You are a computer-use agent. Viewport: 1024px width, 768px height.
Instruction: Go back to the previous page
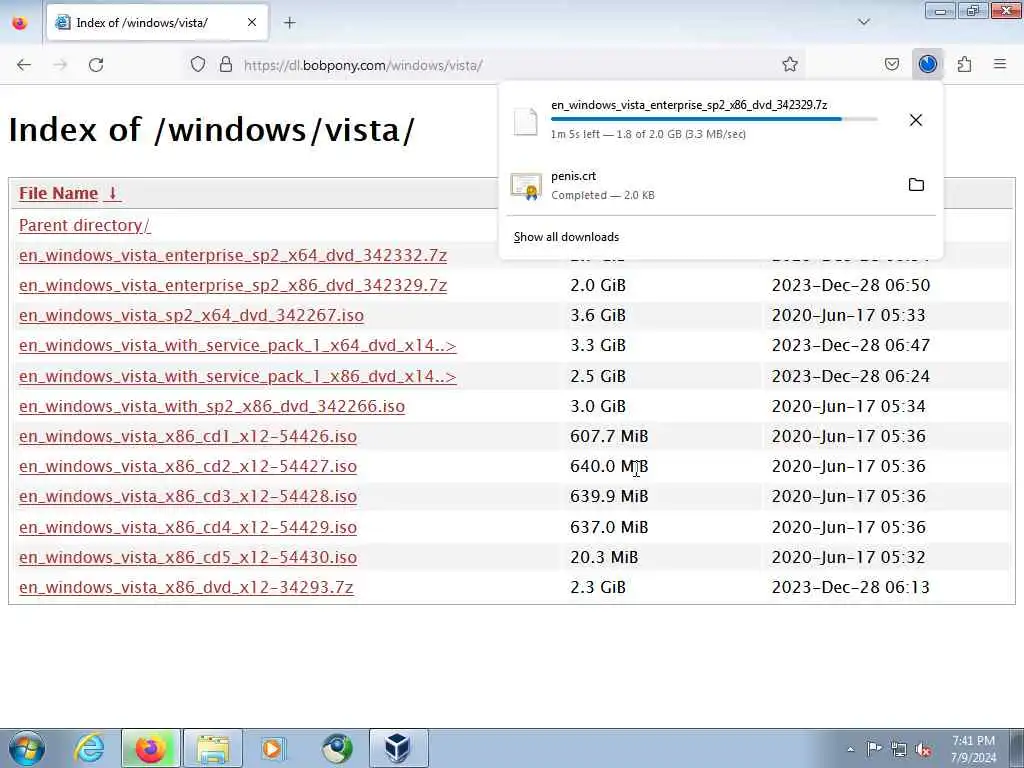coord(24,65)
